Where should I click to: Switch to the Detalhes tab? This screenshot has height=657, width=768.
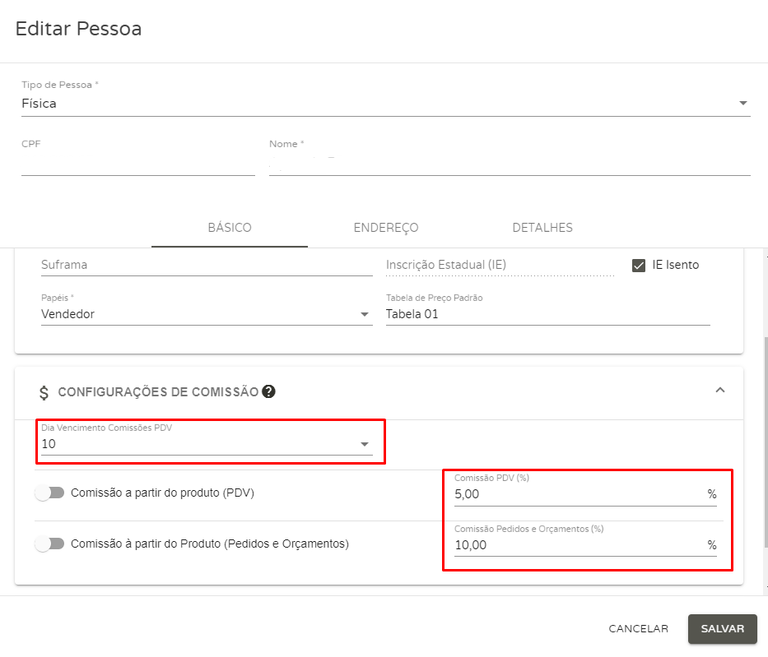[x=542, y=228]
